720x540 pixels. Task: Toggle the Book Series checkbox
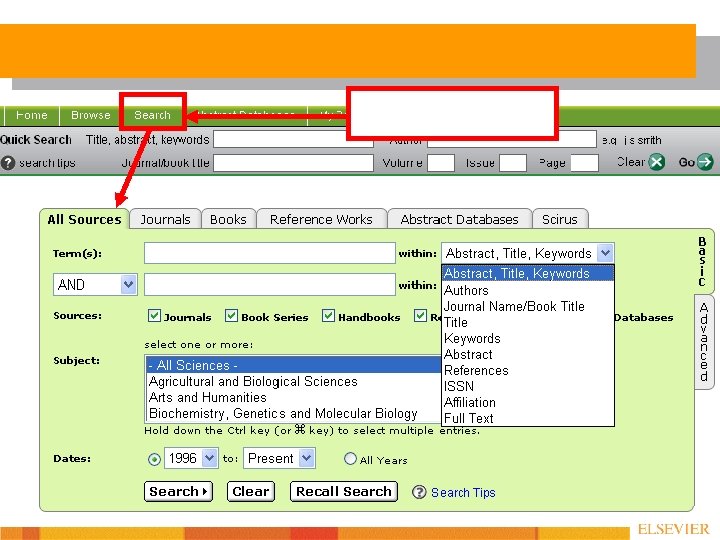[x=231, y=315]
